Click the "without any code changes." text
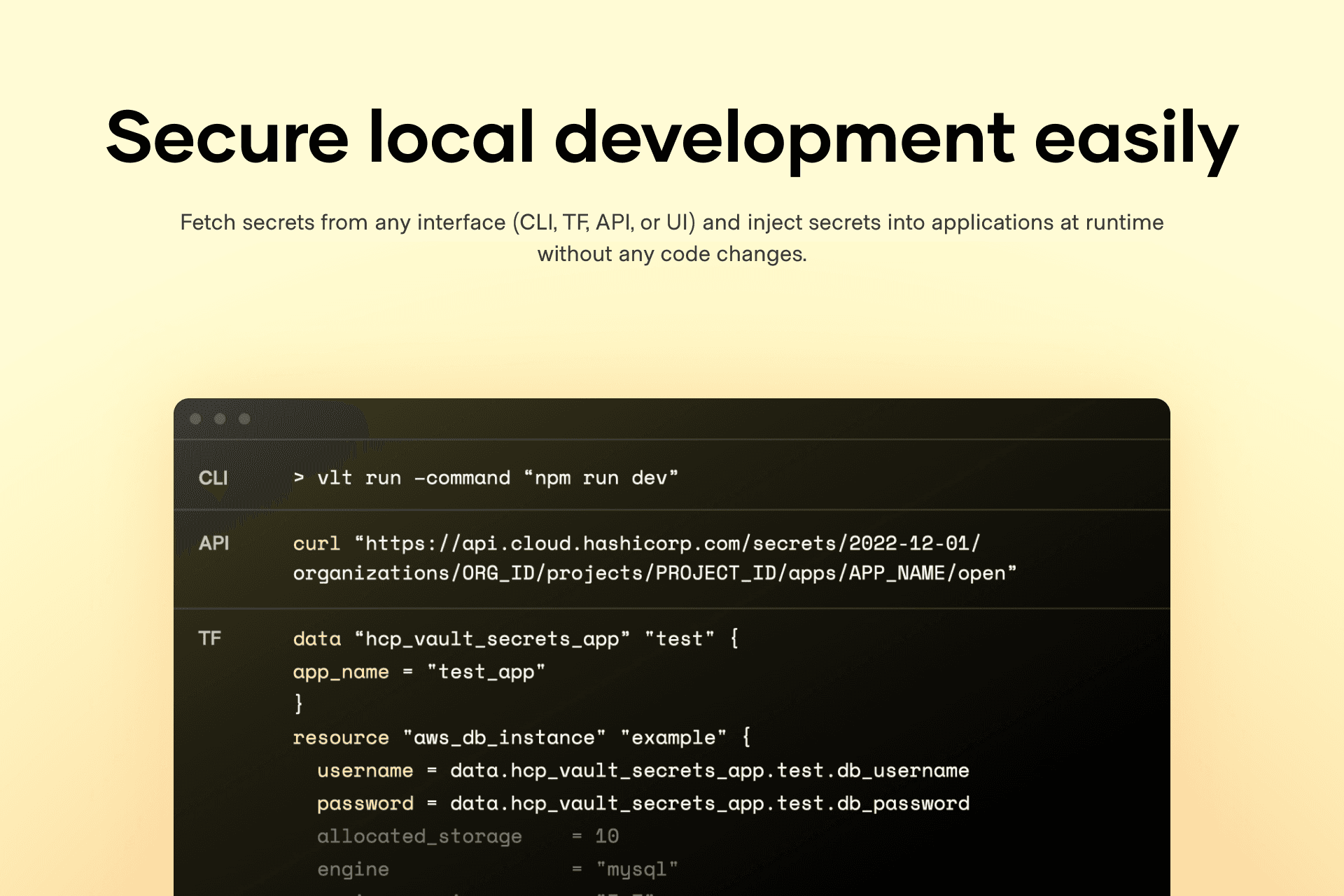1344x896 pixels. (x=672, y=254)
